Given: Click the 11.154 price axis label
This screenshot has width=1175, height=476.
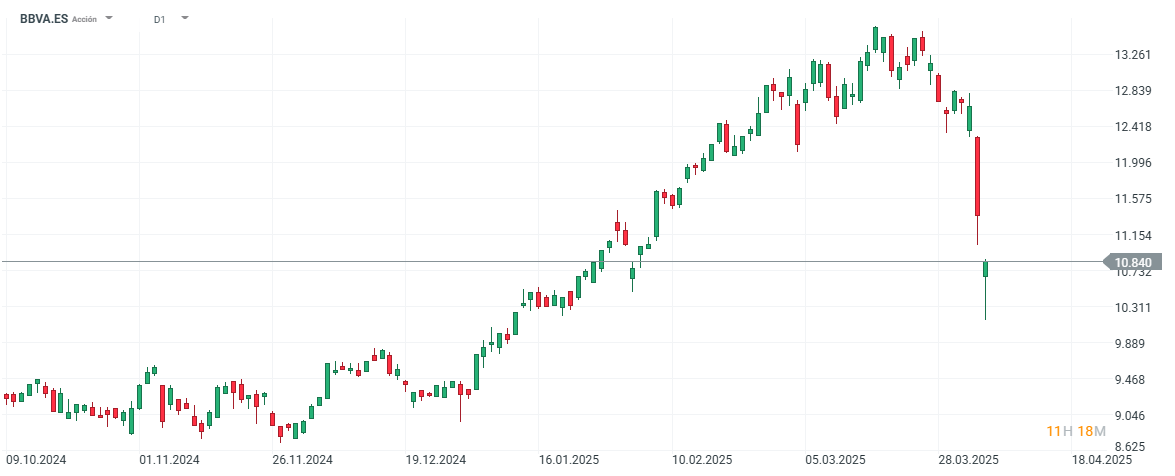Looking at the screenshot, I should click(1133, 235).
